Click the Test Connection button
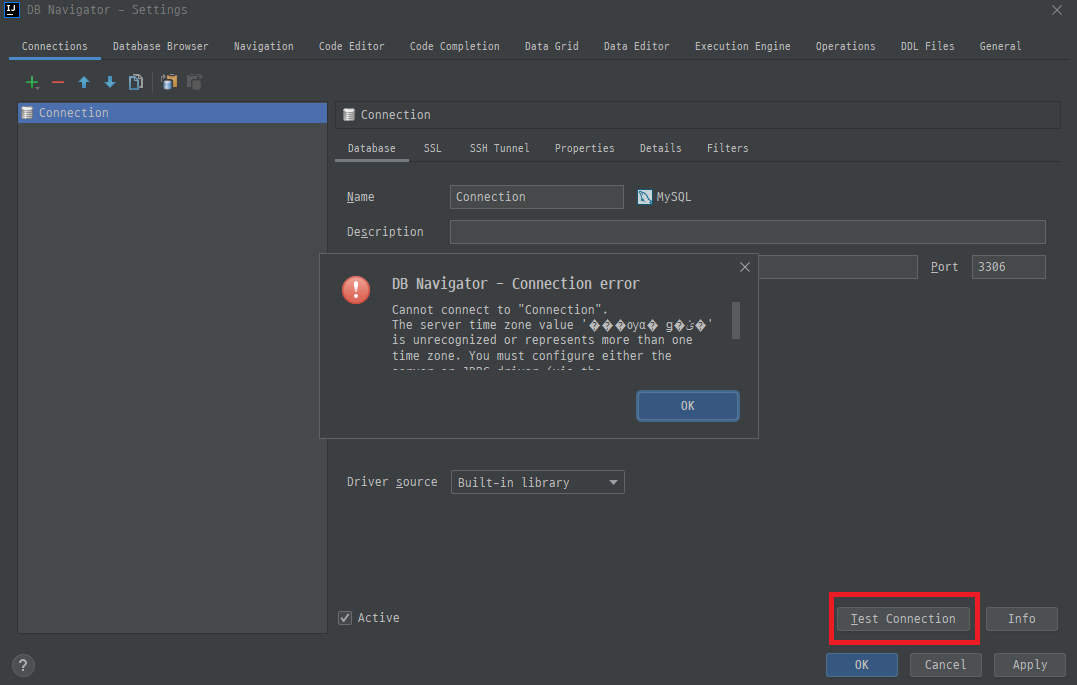This screenshot has height=685, width=1077. 903,618
